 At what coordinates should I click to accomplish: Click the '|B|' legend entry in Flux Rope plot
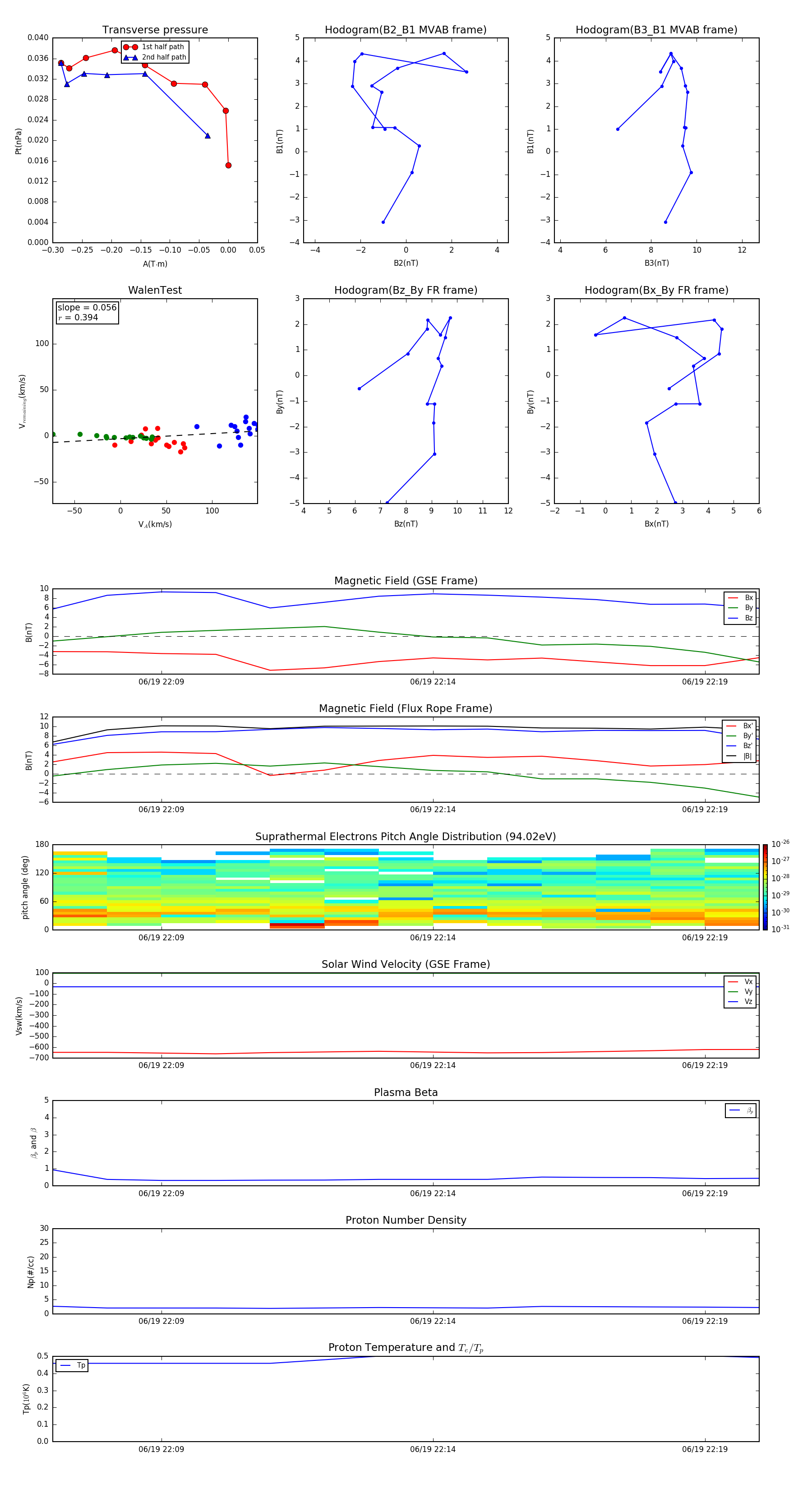point(740,756)
